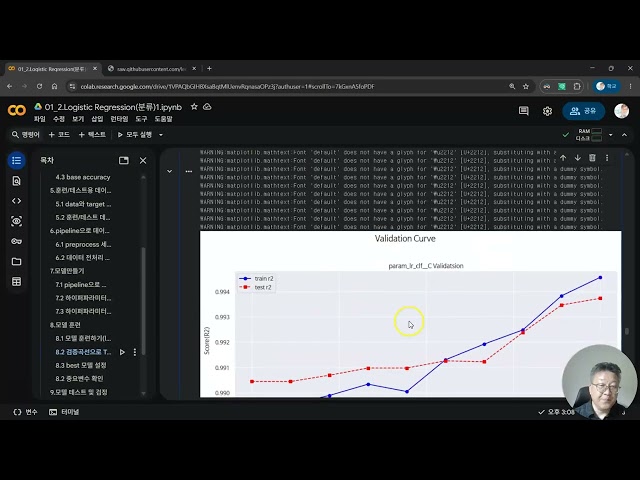The width and height of the screenshot is (640, 480).
Task: Click the RAM usage indicator
Action: pyautogui.click(x=590, y=131)
